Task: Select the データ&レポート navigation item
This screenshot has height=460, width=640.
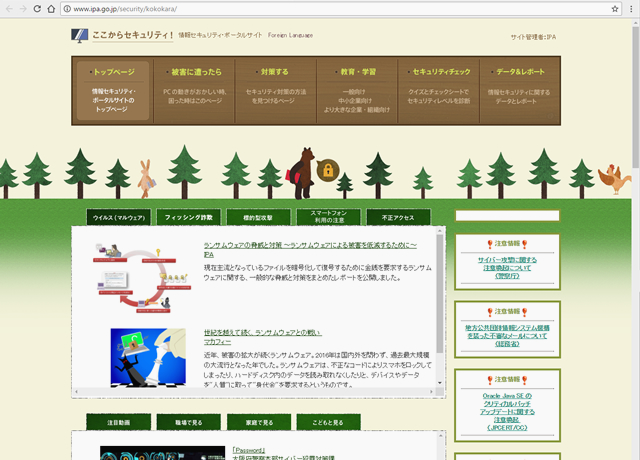Action: pos(518,73)
